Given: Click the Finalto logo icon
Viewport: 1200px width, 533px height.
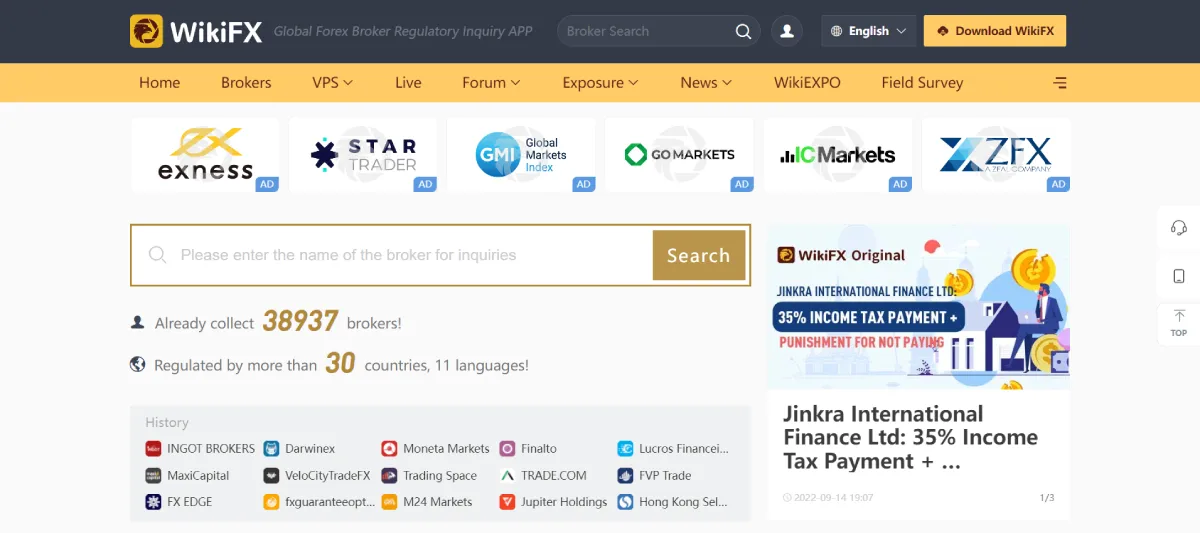Looking at the screenshot, I should click(508, 449).
